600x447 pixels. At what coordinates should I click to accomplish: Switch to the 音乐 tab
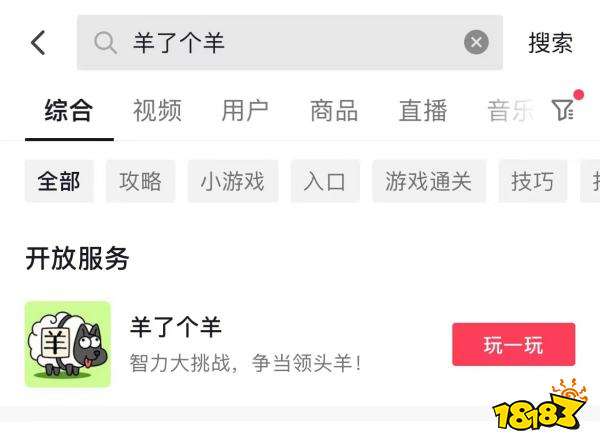click(511, 110)
